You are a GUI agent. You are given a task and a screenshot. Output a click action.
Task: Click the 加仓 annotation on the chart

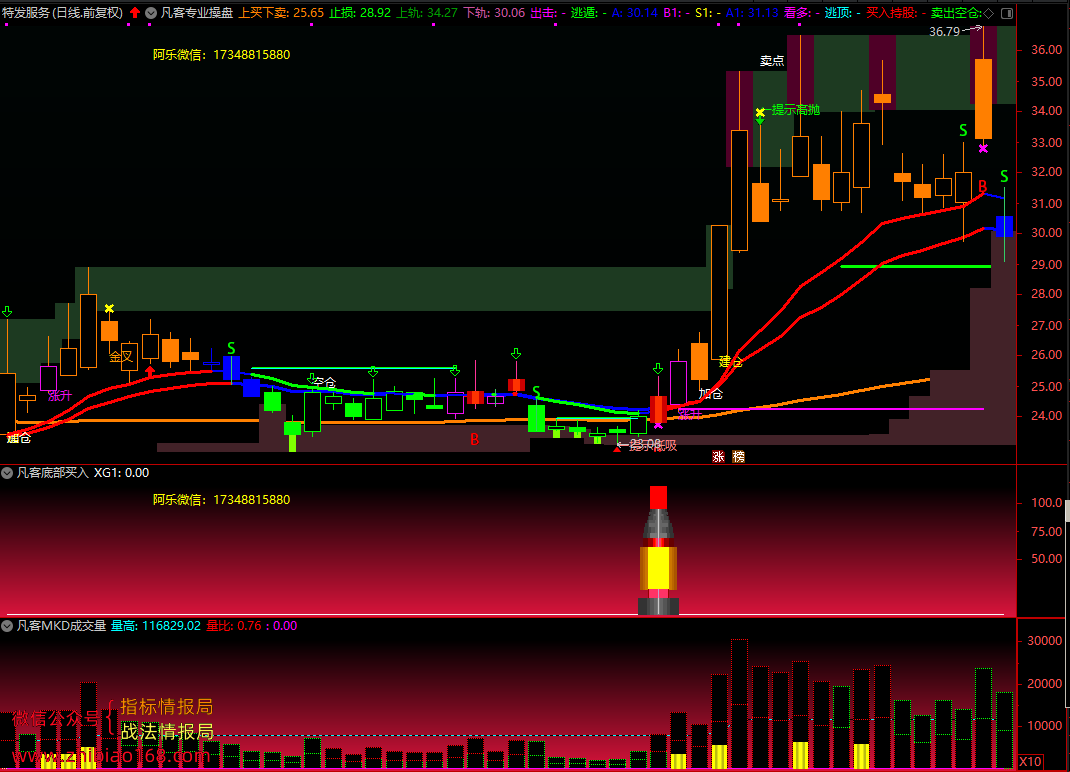[710, 393]
